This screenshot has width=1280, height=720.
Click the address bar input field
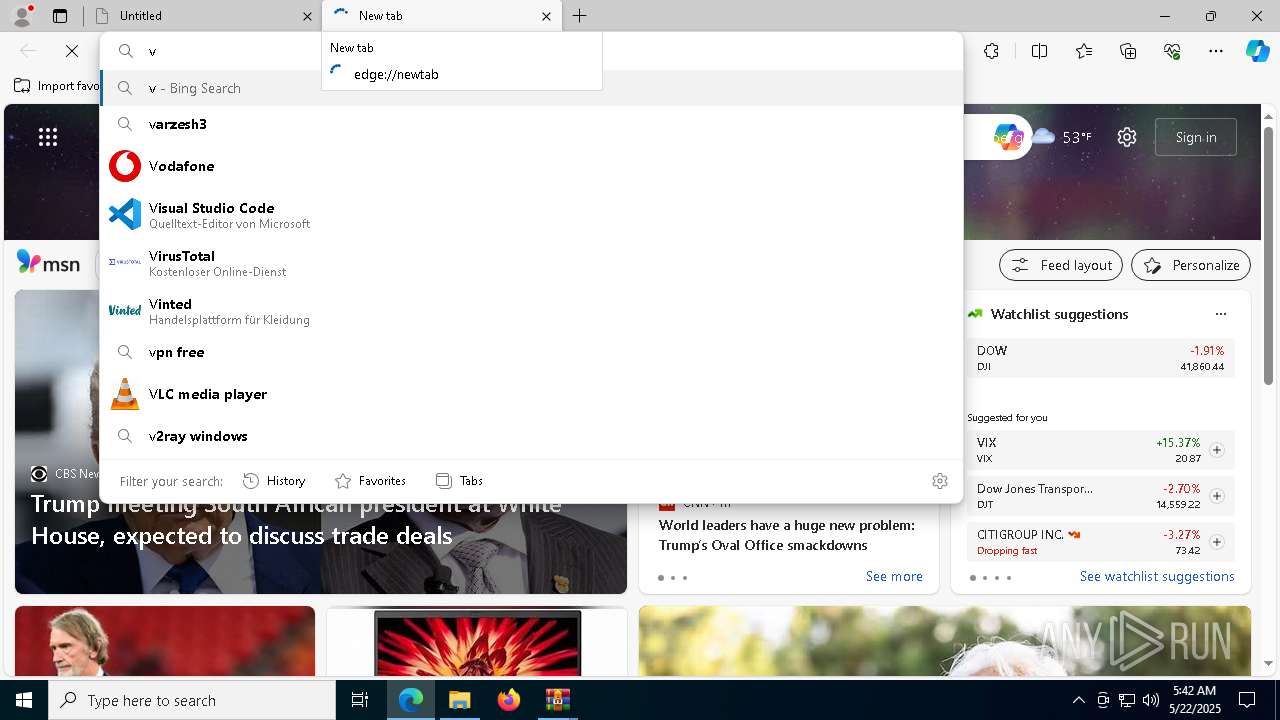click(531, 51)
